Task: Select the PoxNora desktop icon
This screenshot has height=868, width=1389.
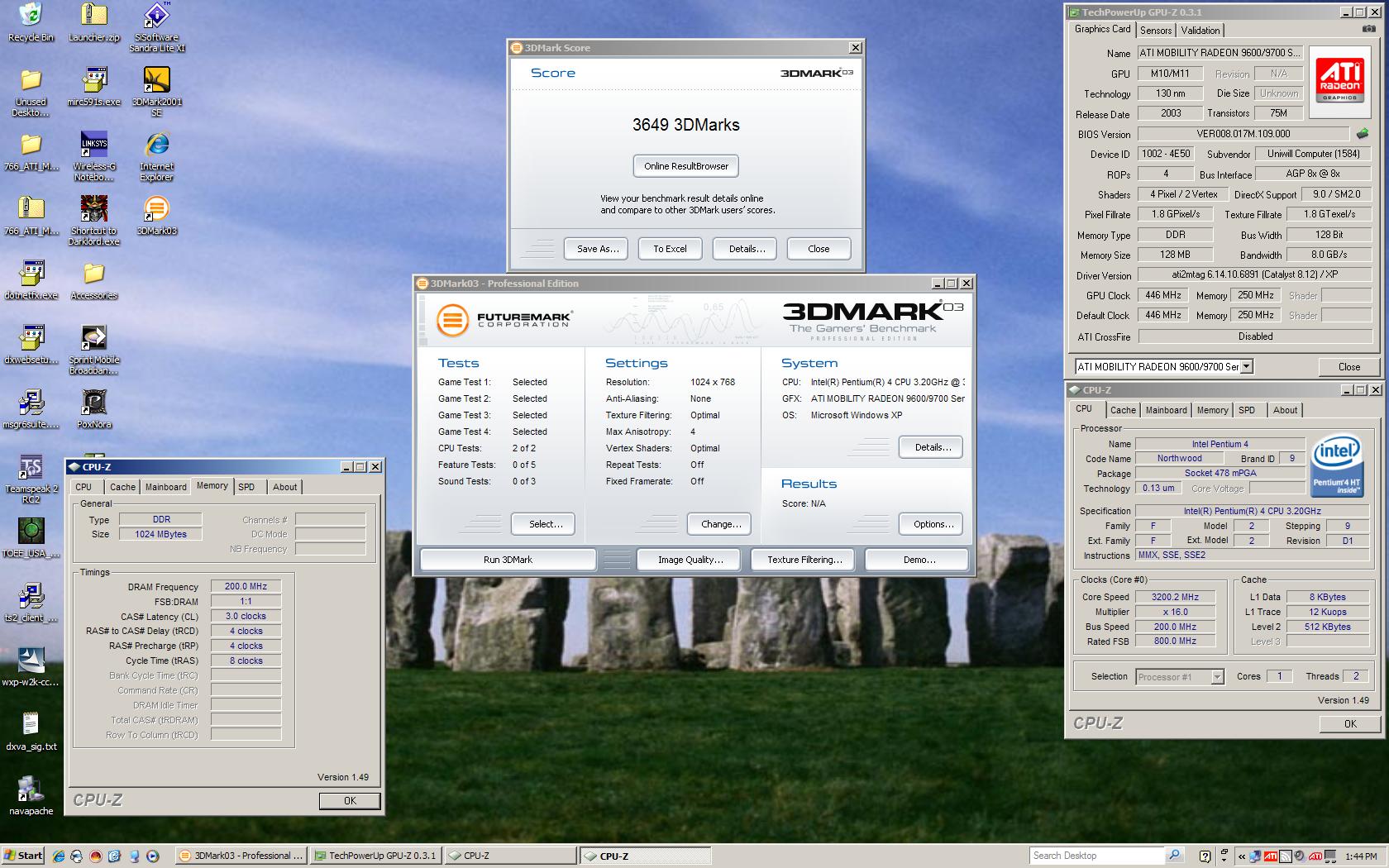Action: pyautogui.click(x=93, y=409)
